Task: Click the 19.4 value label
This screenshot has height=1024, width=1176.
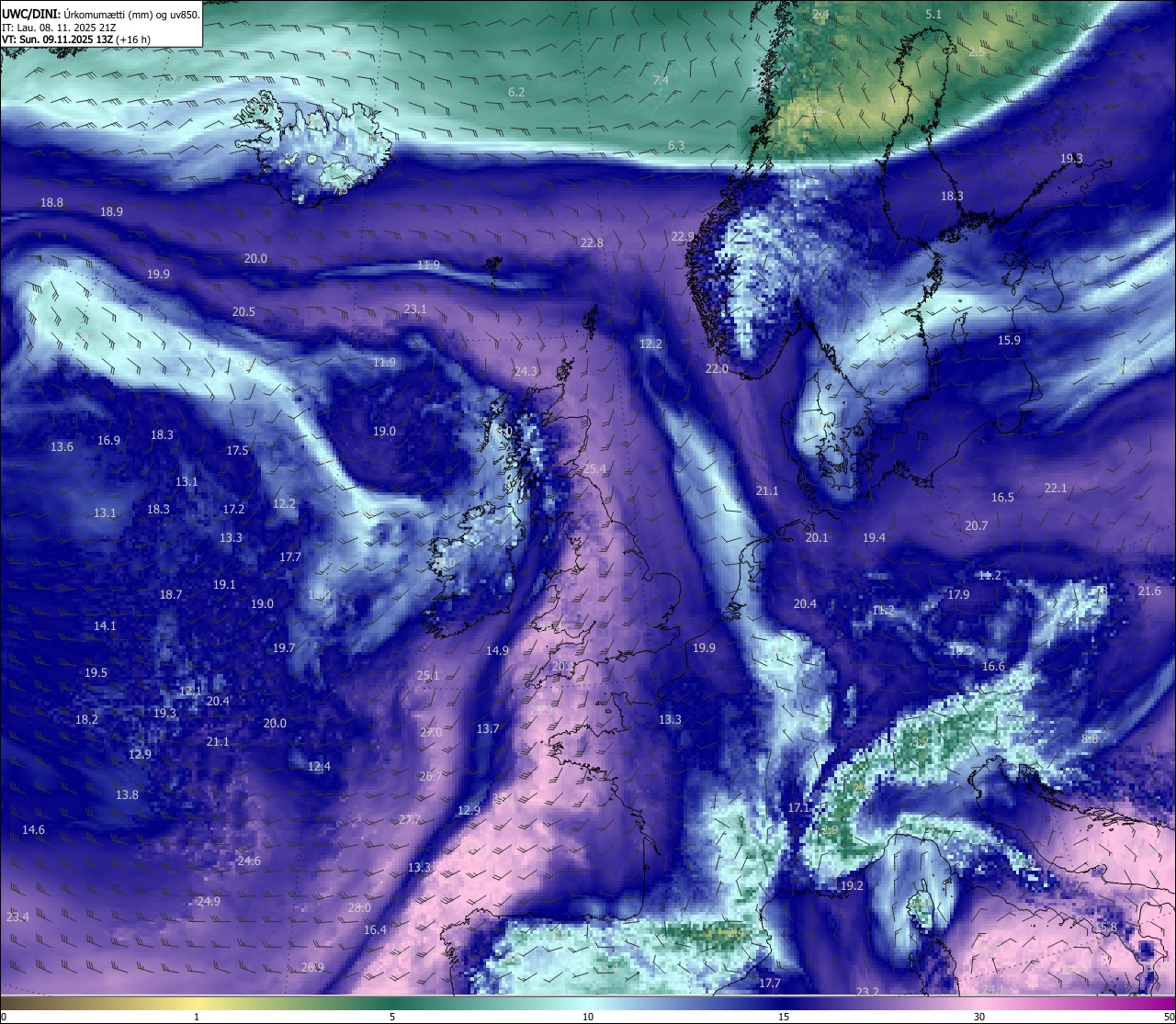Action: pyautogui.click(x=874, y=538)
